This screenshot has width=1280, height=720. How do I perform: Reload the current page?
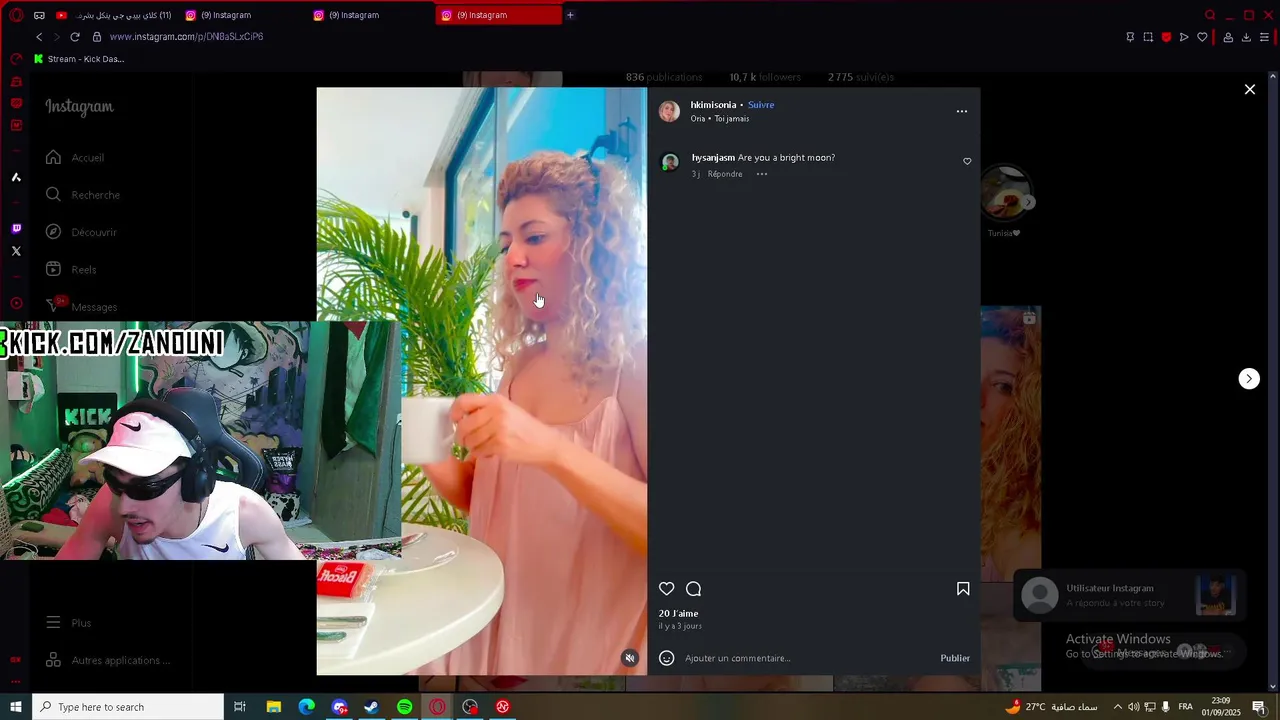74,37
